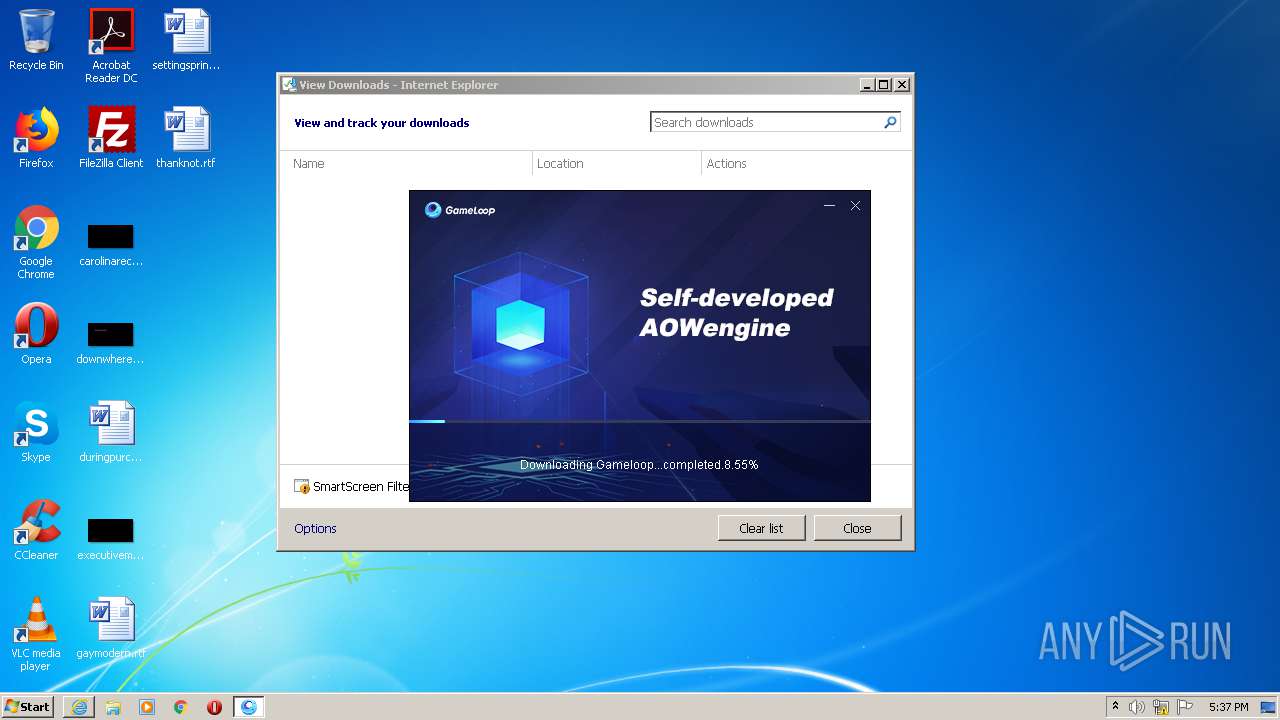This screenshot has height=720, width=1280.
Task: Launch Firefox from the desktop
Action: coord(36,137)
